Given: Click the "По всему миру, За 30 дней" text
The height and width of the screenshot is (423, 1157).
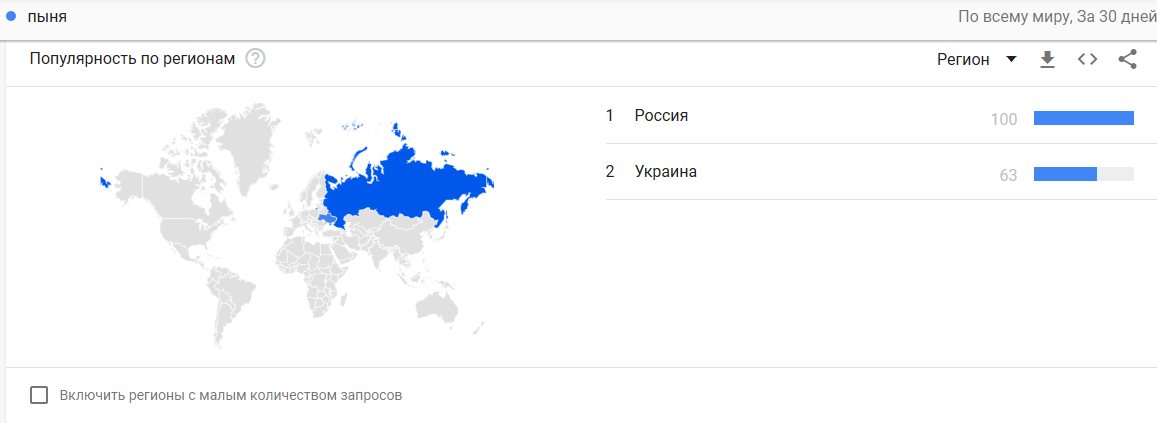Looking at the screenshot, I should [1056, 17].
